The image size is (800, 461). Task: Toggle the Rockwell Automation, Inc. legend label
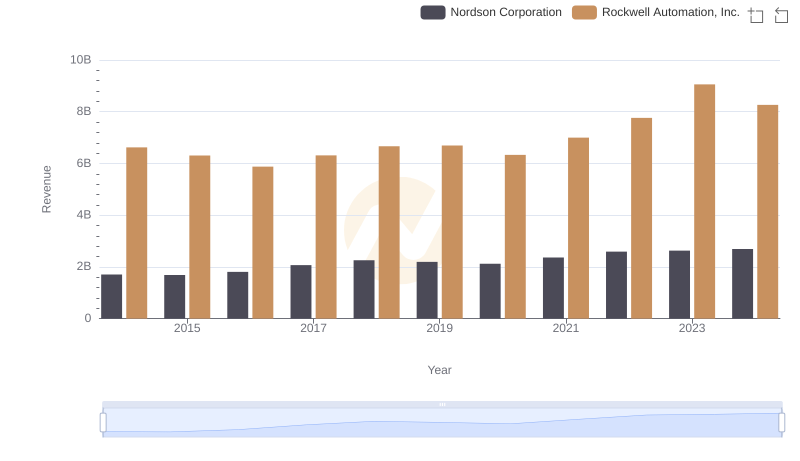coord(670,12)
